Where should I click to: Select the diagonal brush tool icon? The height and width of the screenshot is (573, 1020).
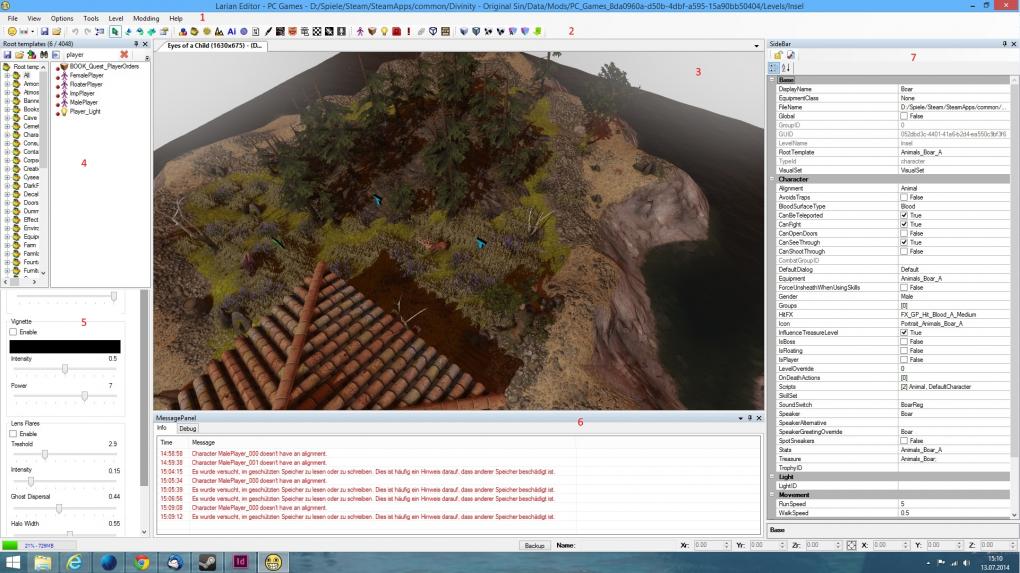pos(268,31)
